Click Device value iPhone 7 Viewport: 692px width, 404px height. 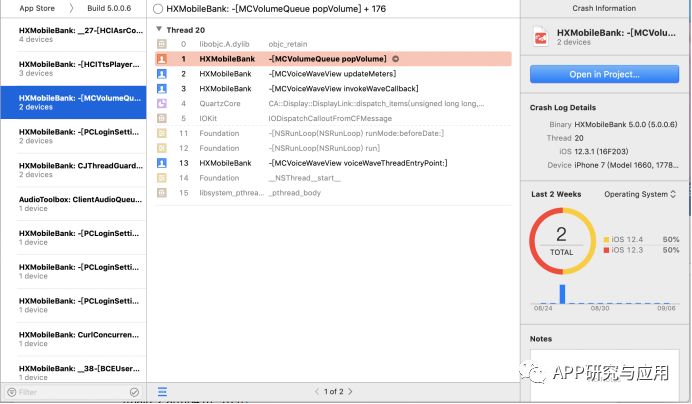tap(626, 165)
